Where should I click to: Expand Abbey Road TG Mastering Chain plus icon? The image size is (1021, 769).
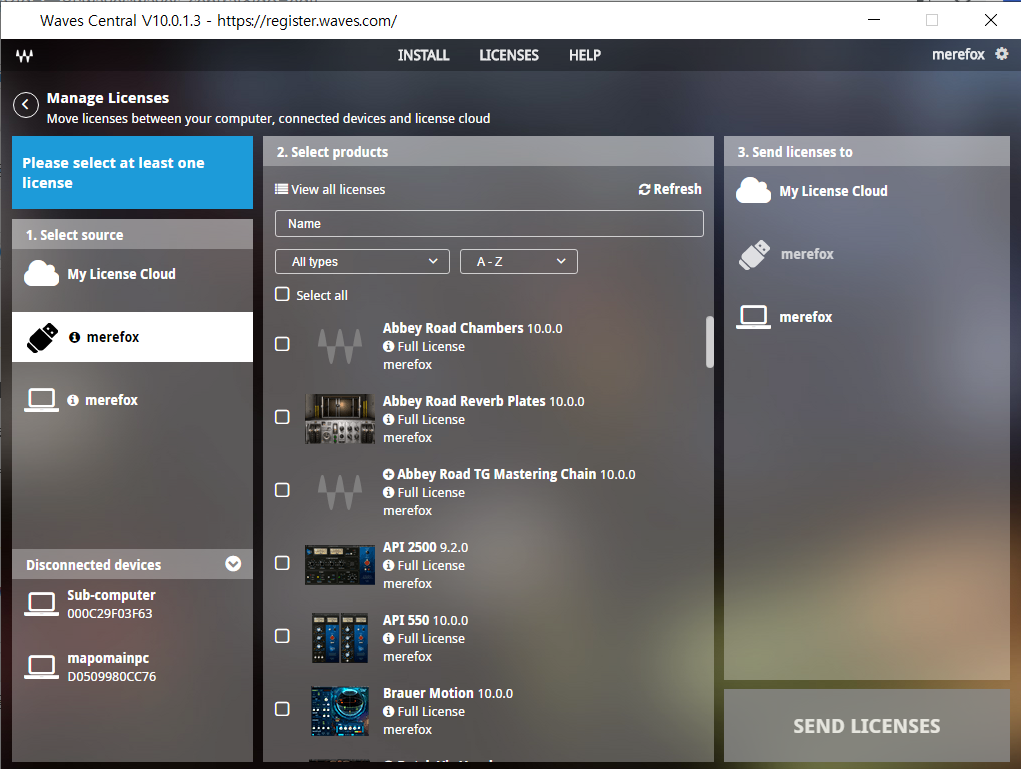388,475
